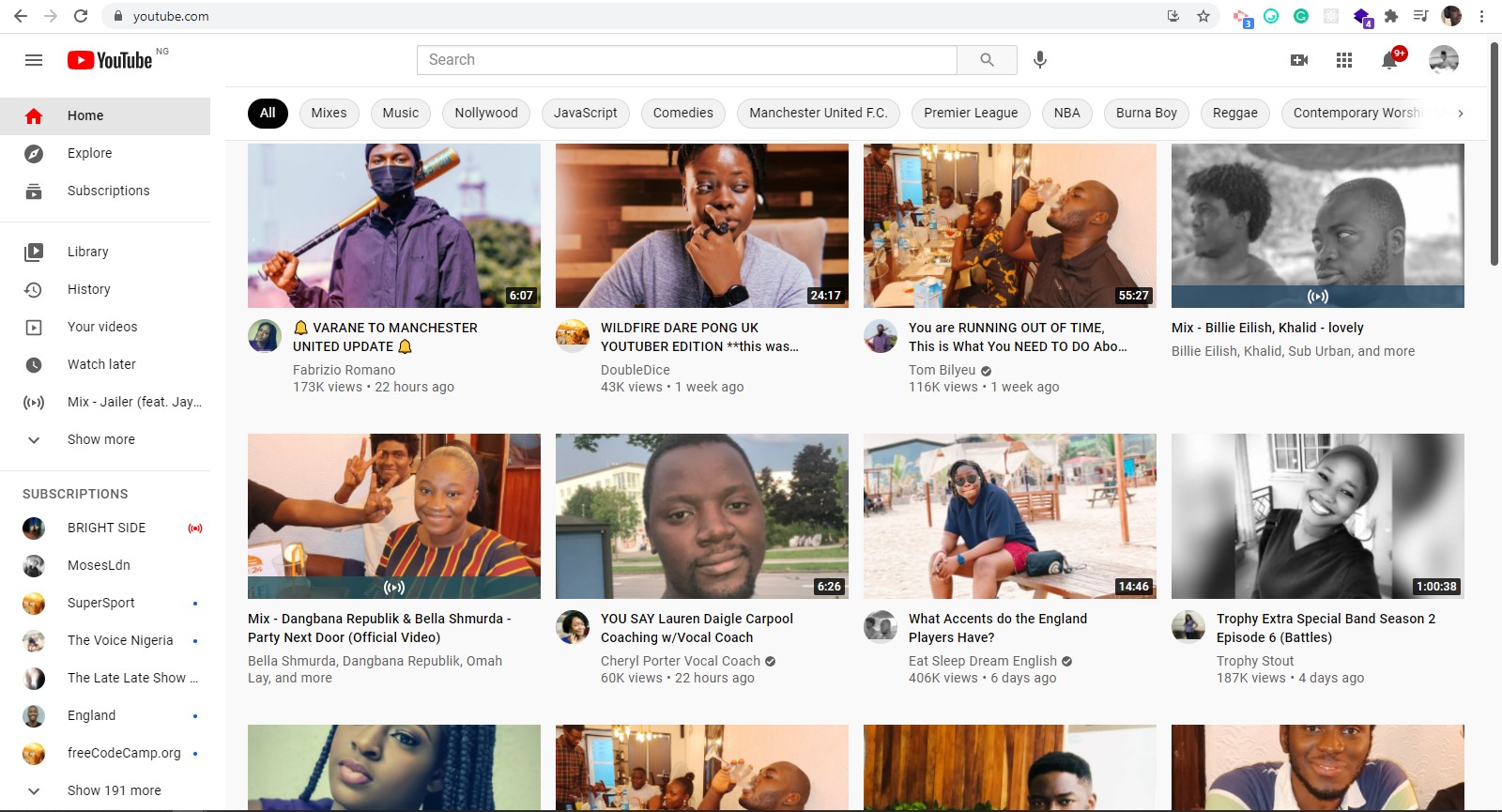The image size is (1502, 812).
Task: Select the Comedies filter chip
Action: [683, 113]
